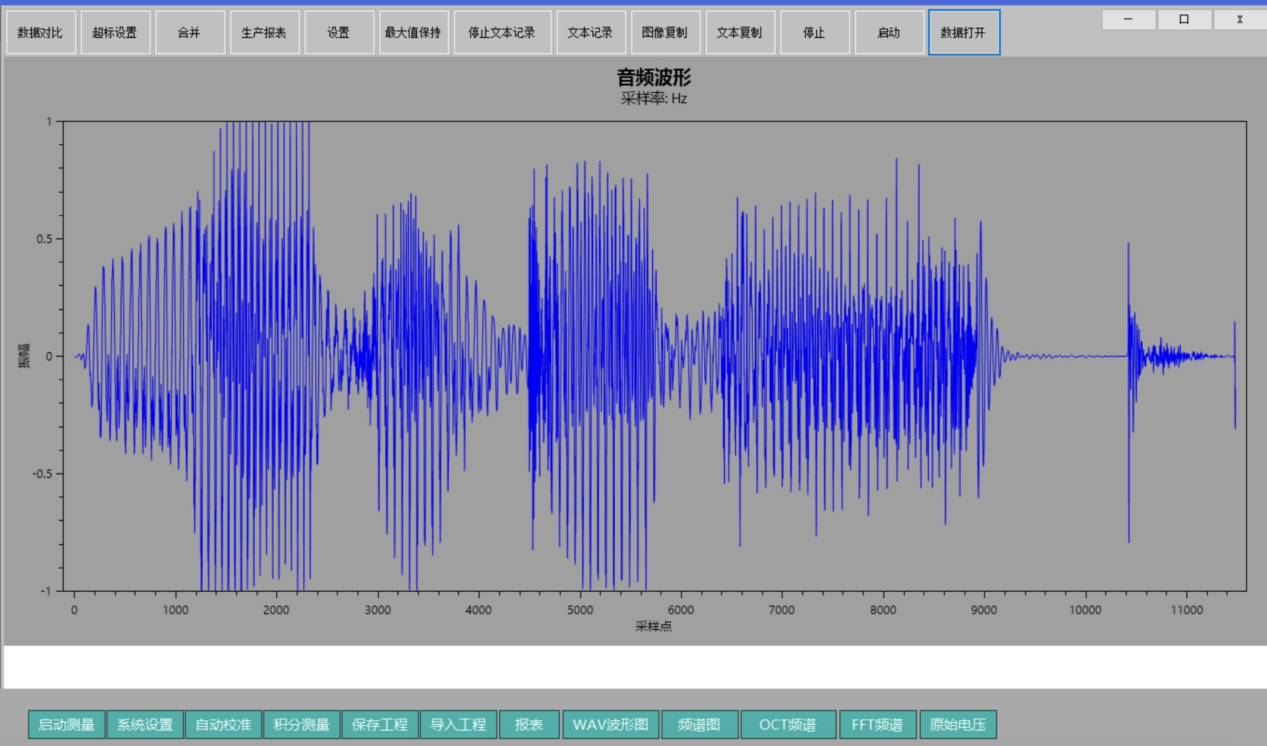Viewport: 1267px width, 746px height.
Task: Start 文本记录 text recording
Action: click(x=590, y=33)
